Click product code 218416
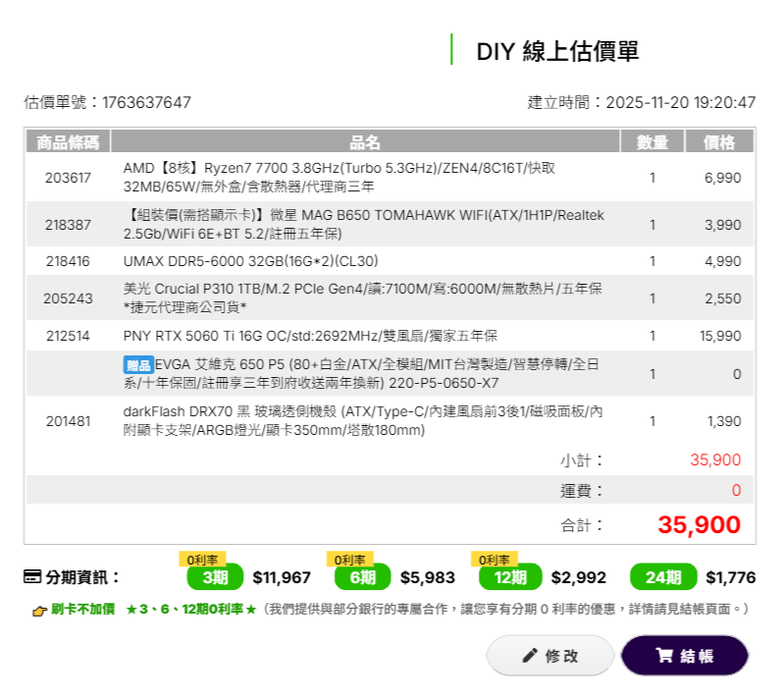 68,261
